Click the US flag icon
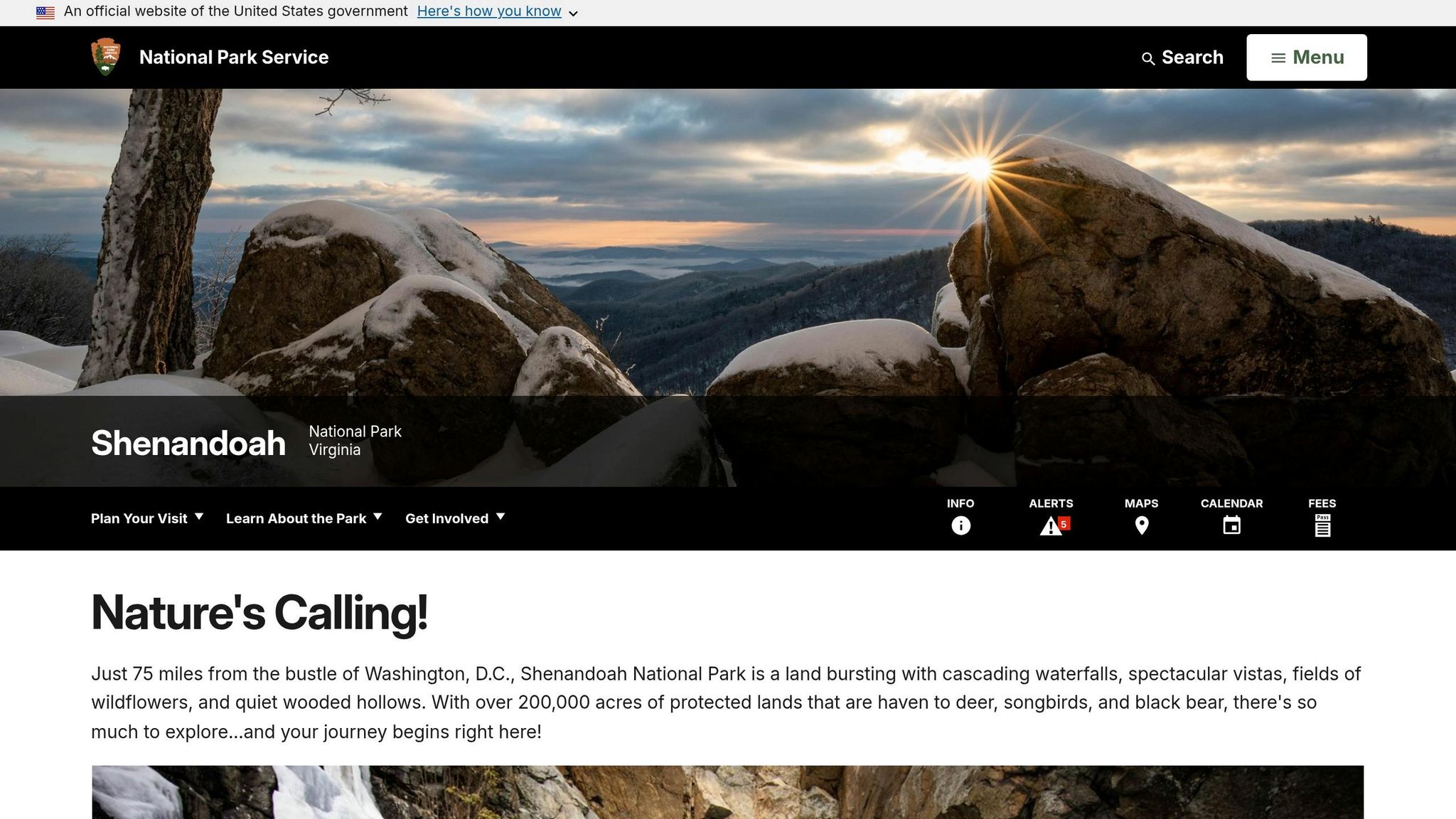 tap(45, 12)
